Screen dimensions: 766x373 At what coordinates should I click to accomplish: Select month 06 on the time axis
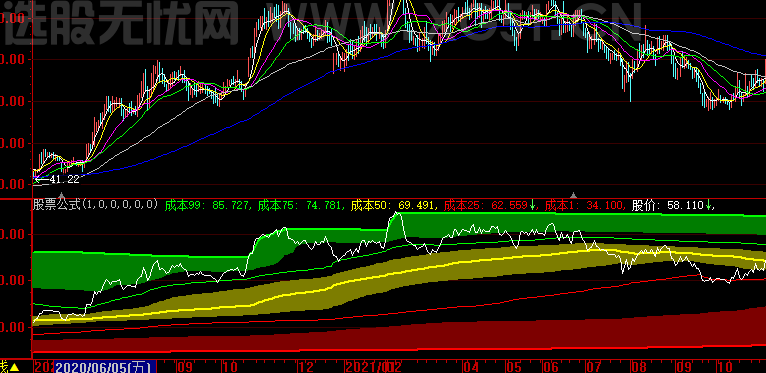click(x=550, y=367)
